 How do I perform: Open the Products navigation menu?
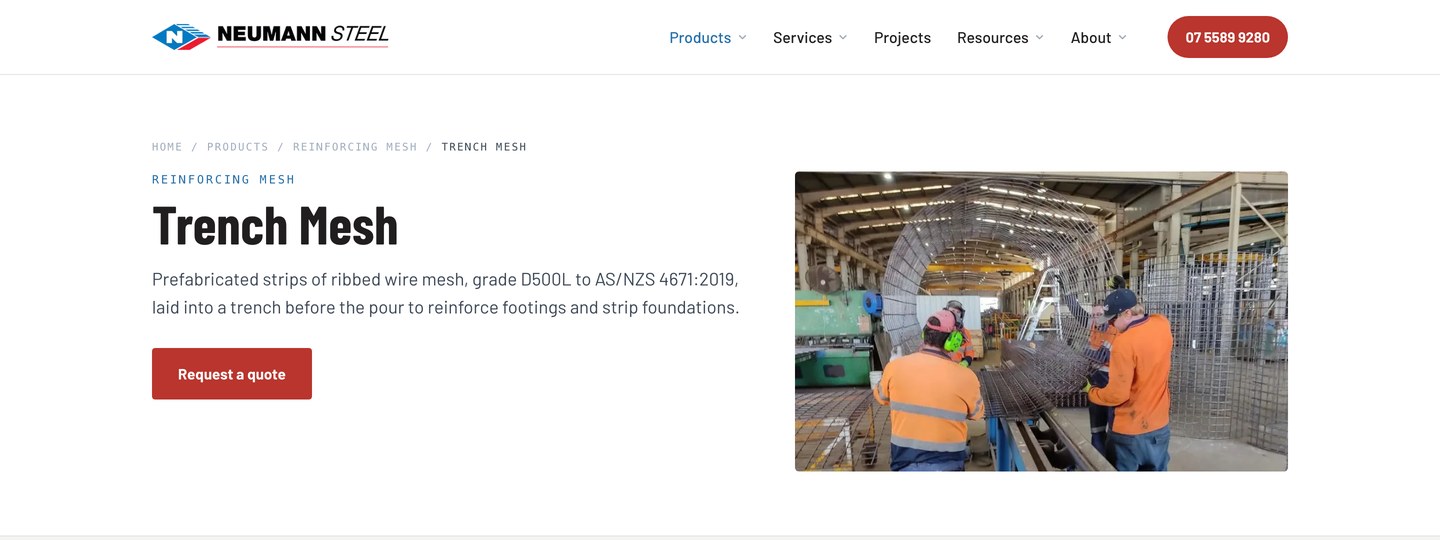[700, 37]
